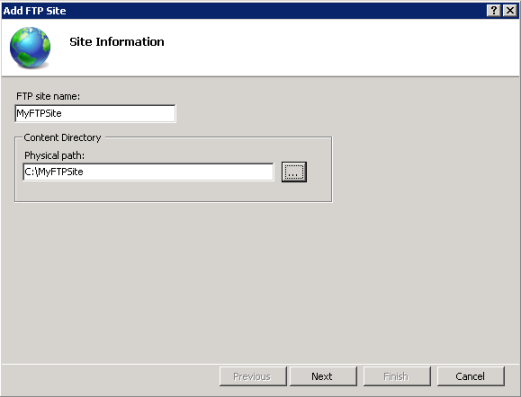This screenshot has width=521, height=397.
Task: Click the grayed-out Finish button
Action: pos(396,376)
